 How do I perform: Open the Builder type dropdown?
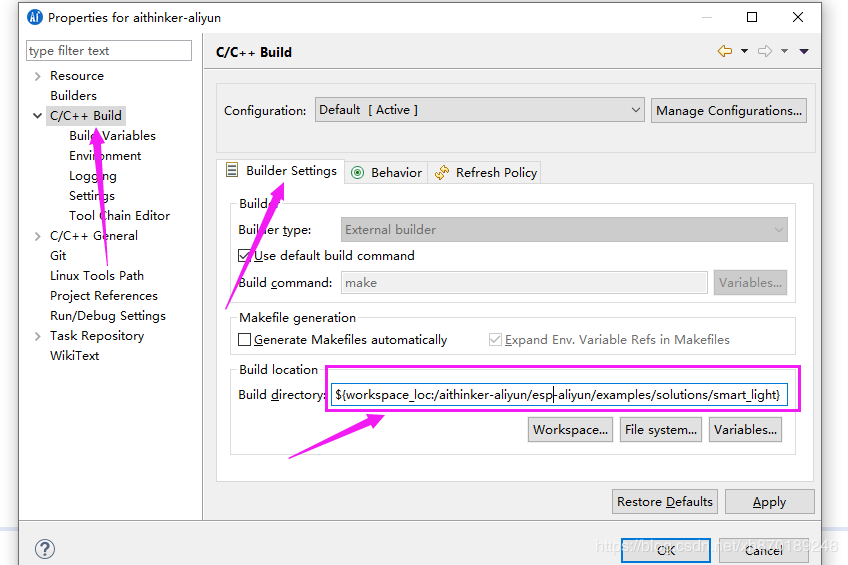click(564, 230)
